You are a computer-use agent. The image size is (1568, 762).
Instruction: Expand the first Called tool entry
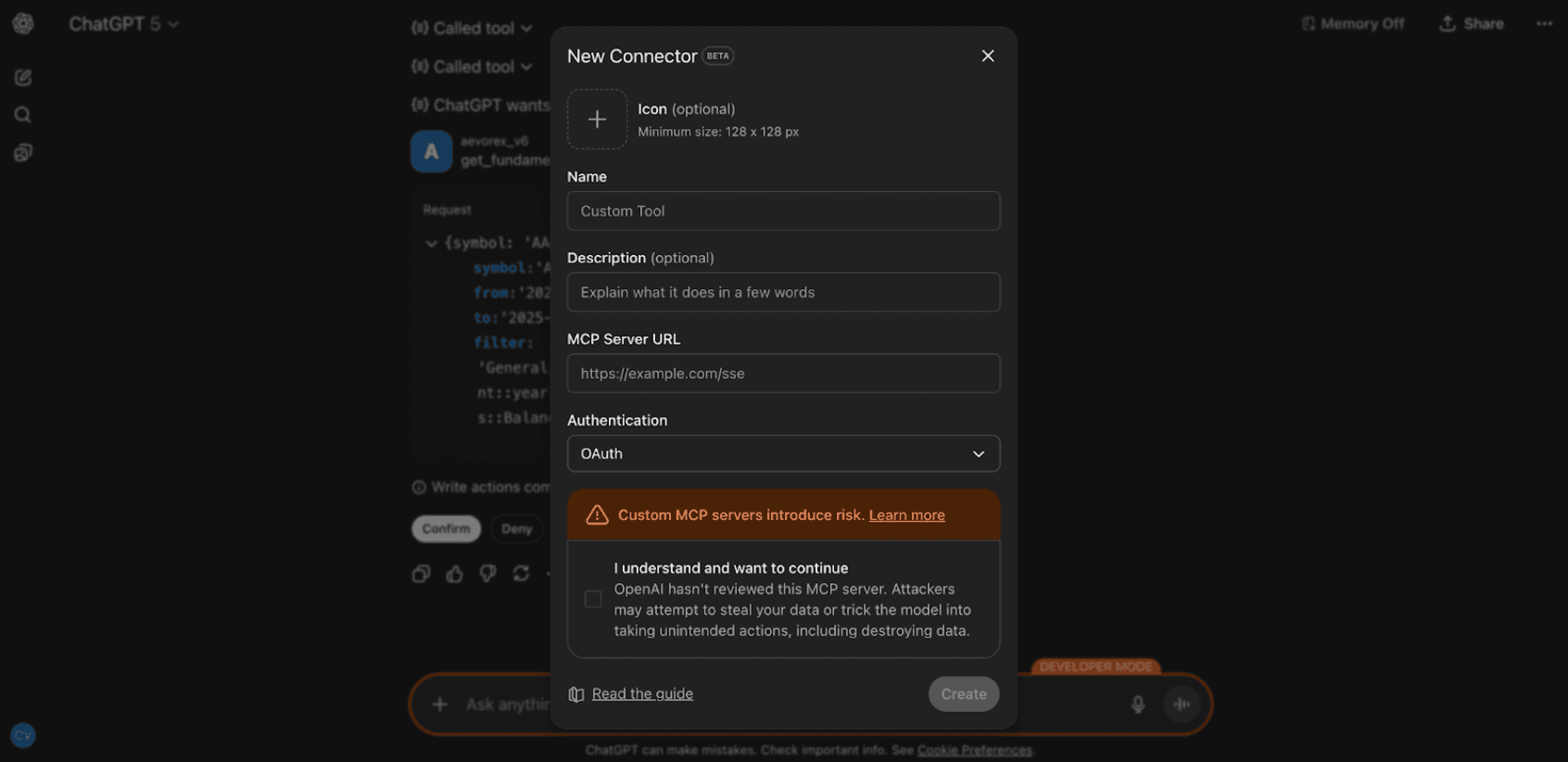[473, 29]
